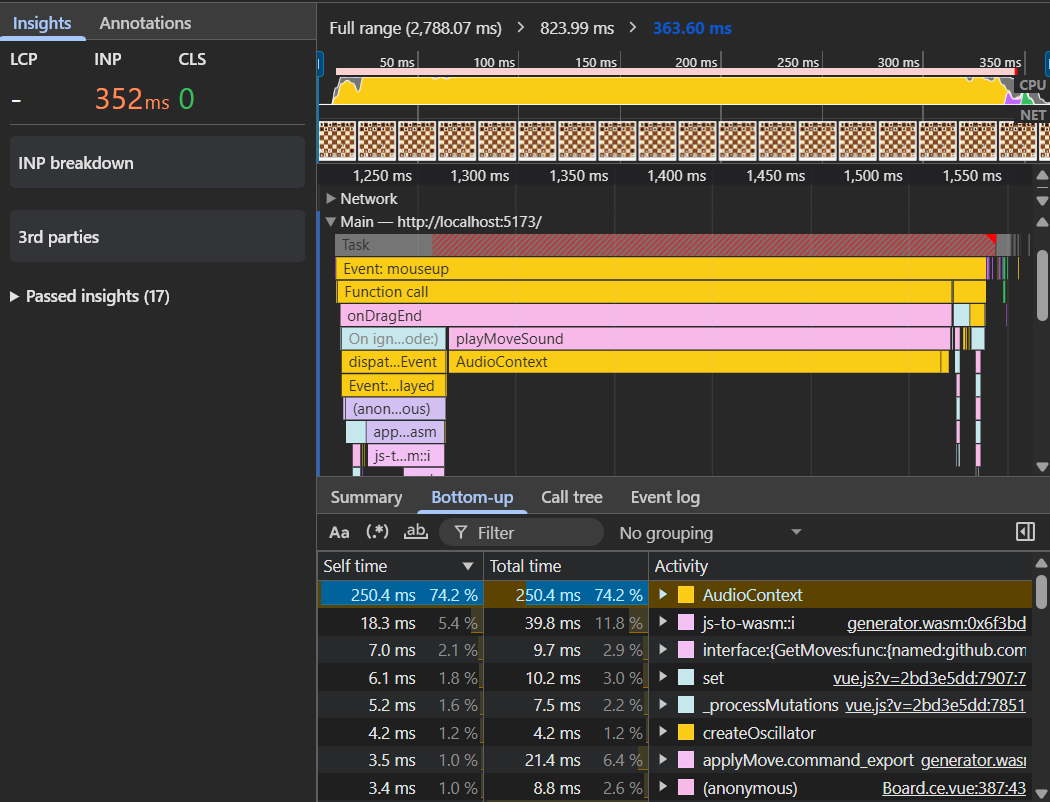1050x802 pixels.
Task: Toggle regular expression filter option
Action: click(377, 533)
